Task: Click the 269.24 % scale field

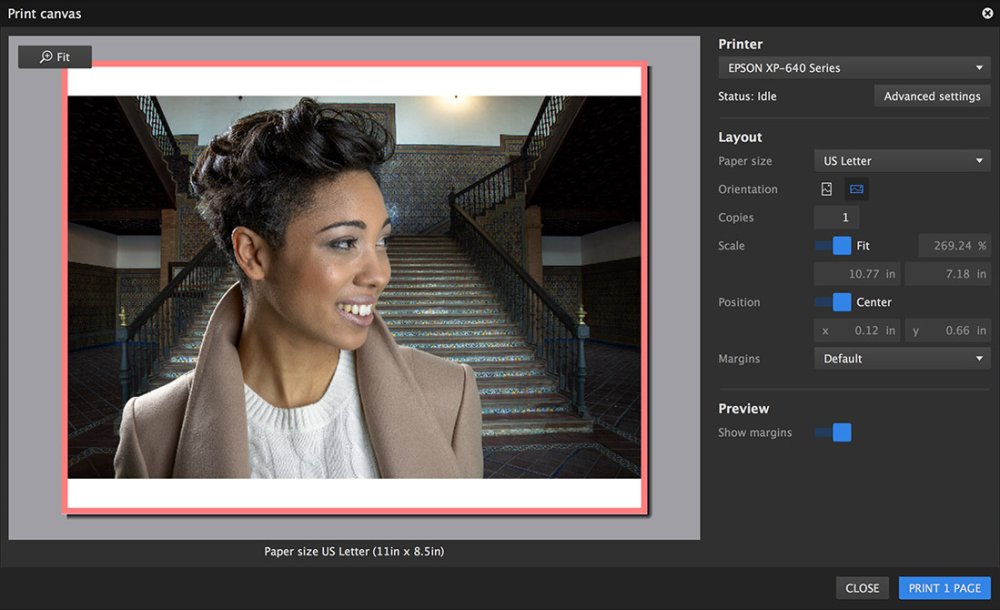Action: [x=954, y=246]
